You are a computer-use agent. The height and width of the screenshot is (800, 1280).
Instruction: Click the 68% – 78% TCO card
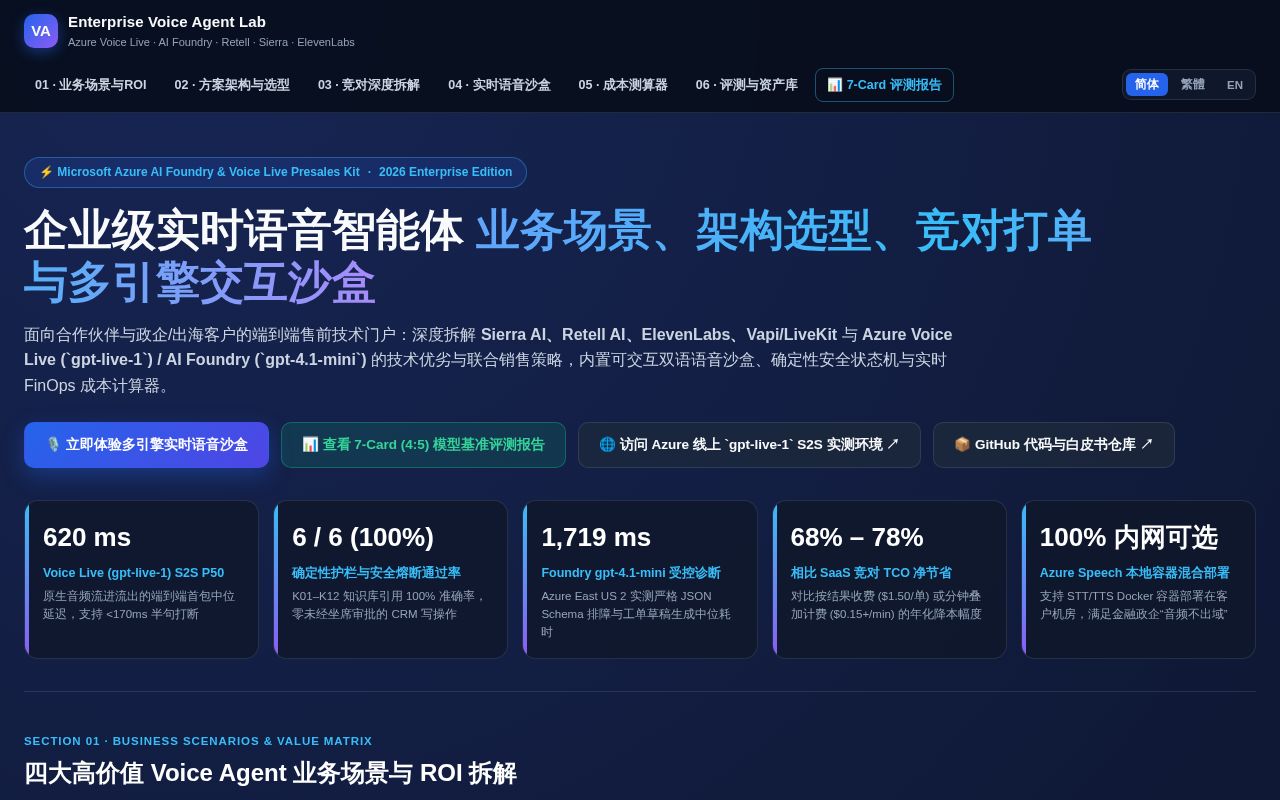(x=889, y=579)
